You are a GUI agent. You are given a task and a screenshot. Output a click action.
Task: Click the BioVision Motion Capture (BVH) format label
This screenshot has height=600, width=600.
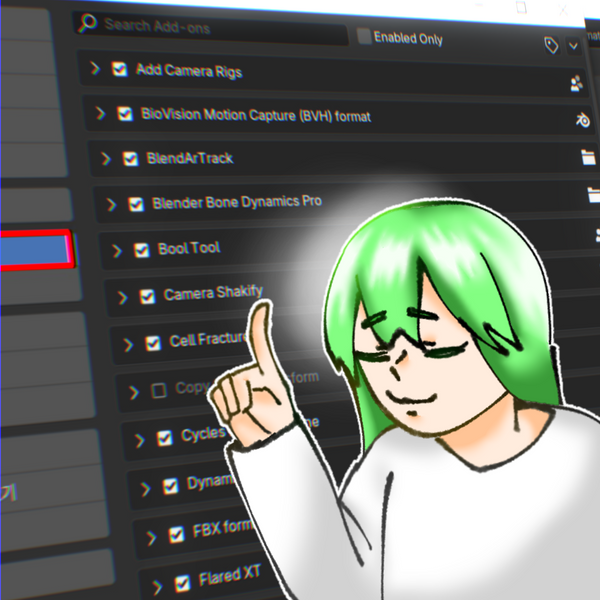(x=256, y=116)
